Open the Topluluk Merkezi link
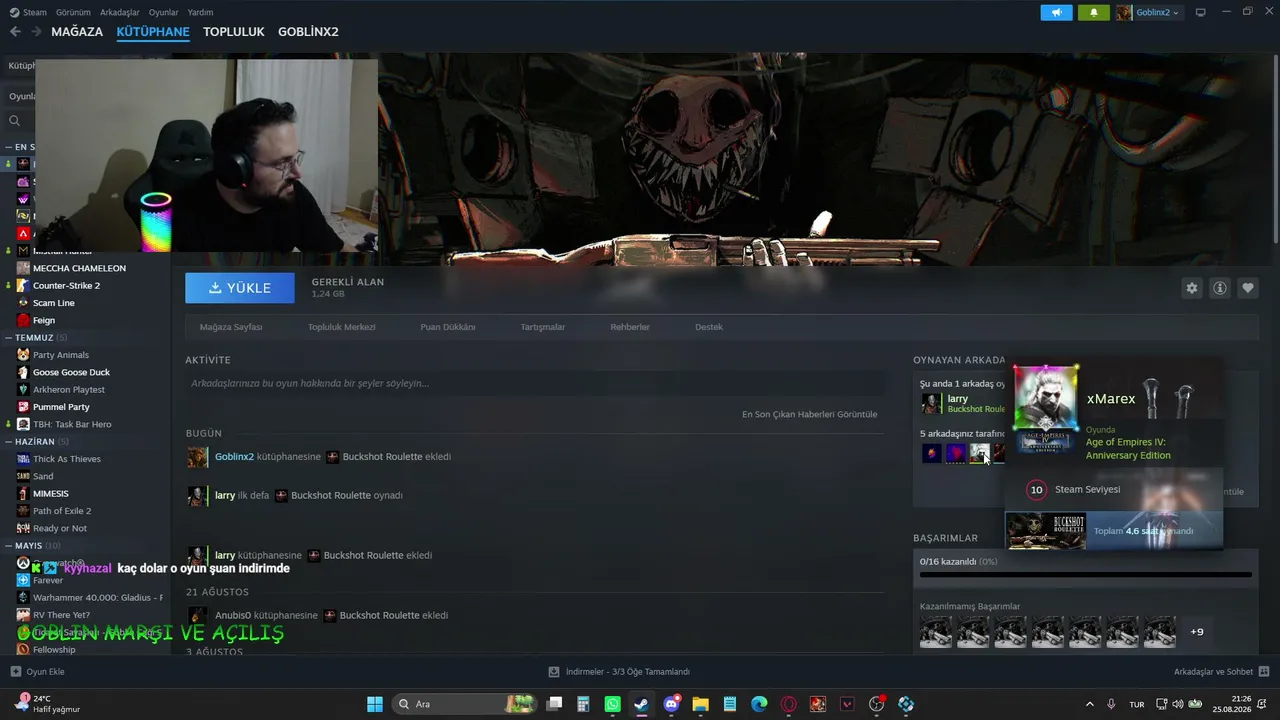Image resolution: width=1280 pixels, height=720 pixels. tap(342, 327)
